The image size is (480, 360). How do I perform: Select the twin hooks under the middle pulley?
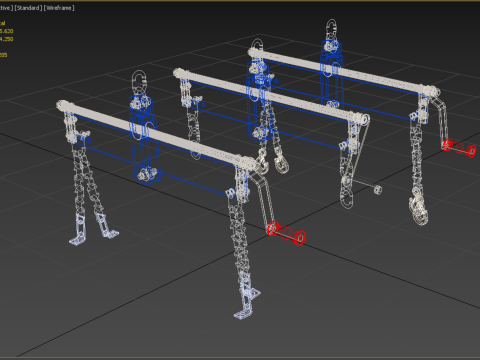[273, 162]
